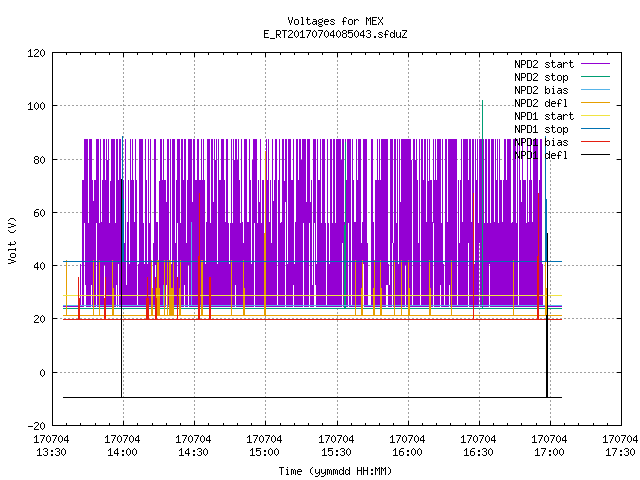
Task: Click the x-axis time label 15:00
Action: [264, 453]
